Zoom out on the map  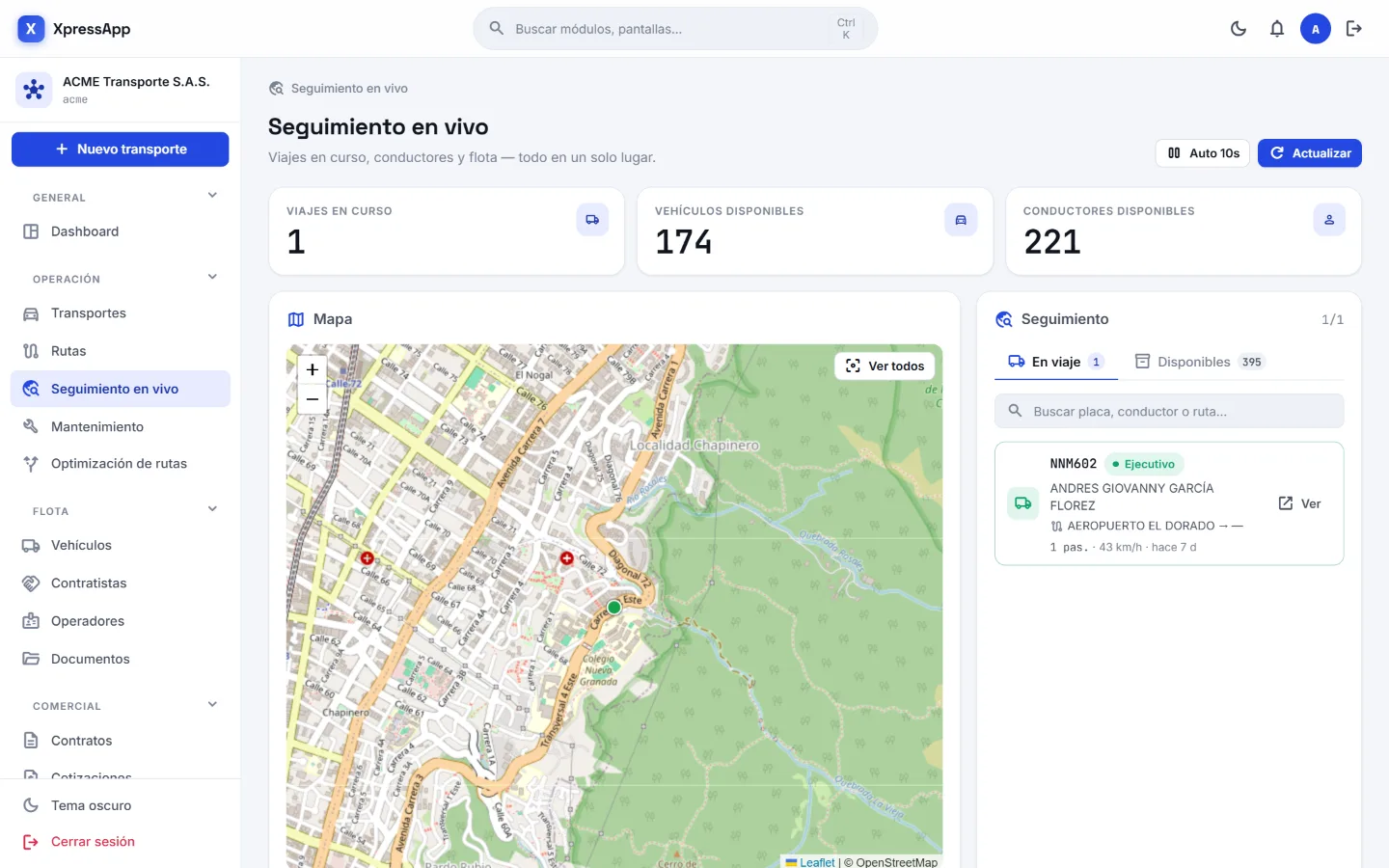(312, 399)
